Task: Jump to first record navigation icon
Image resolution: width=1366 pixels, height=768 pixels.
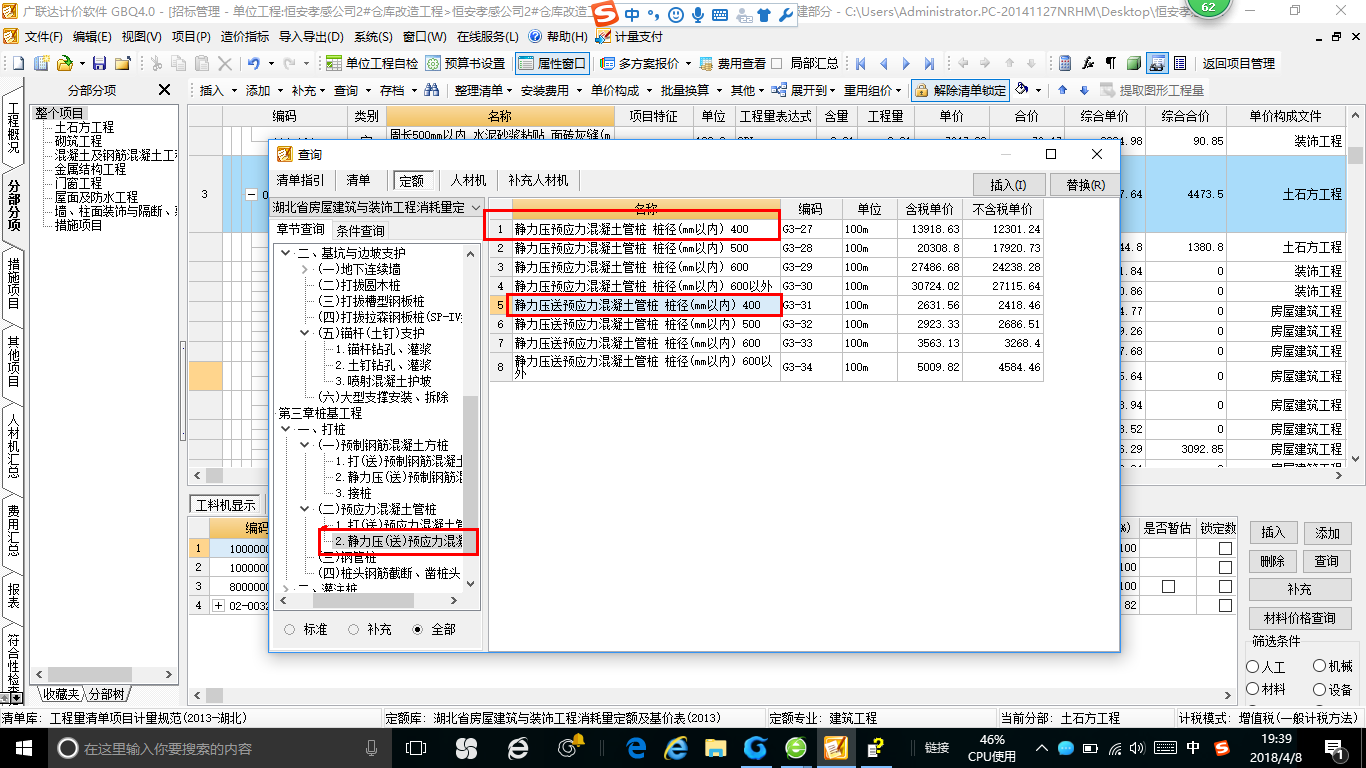Action: tap(861, 63)
